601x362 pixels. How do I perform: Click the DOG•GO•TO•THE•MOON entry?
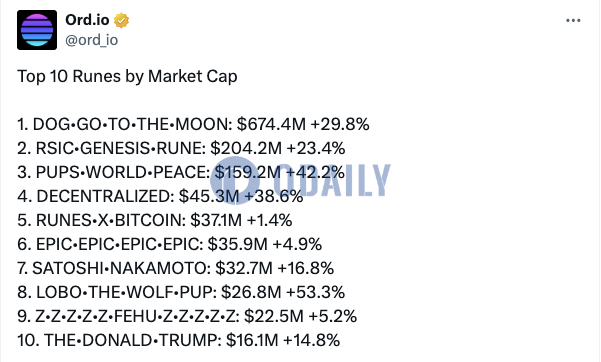(193, 124)
